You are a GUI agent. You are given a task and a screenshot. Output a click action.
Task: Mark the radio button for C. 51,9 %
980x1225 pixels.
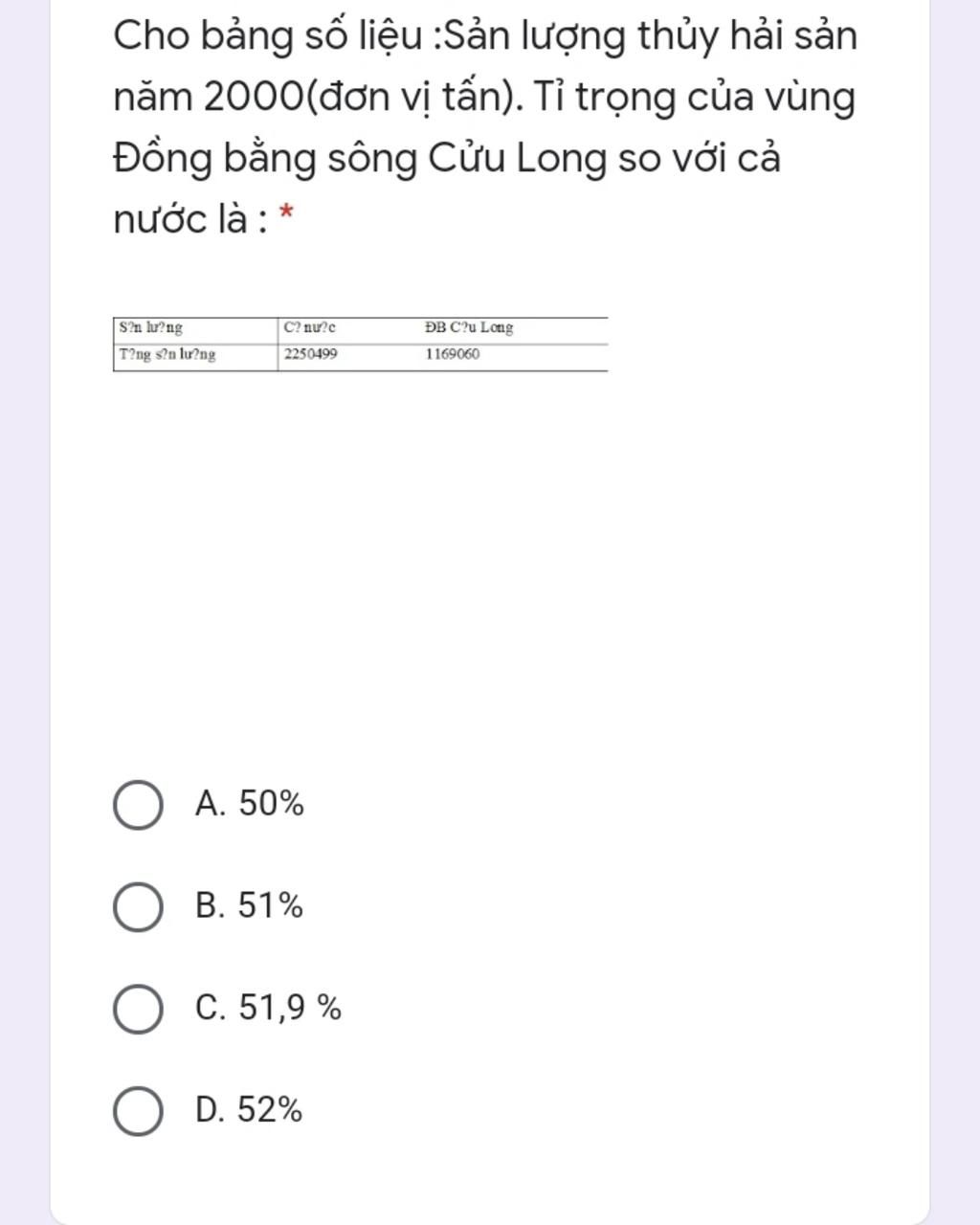click(x=138, y=1009)
